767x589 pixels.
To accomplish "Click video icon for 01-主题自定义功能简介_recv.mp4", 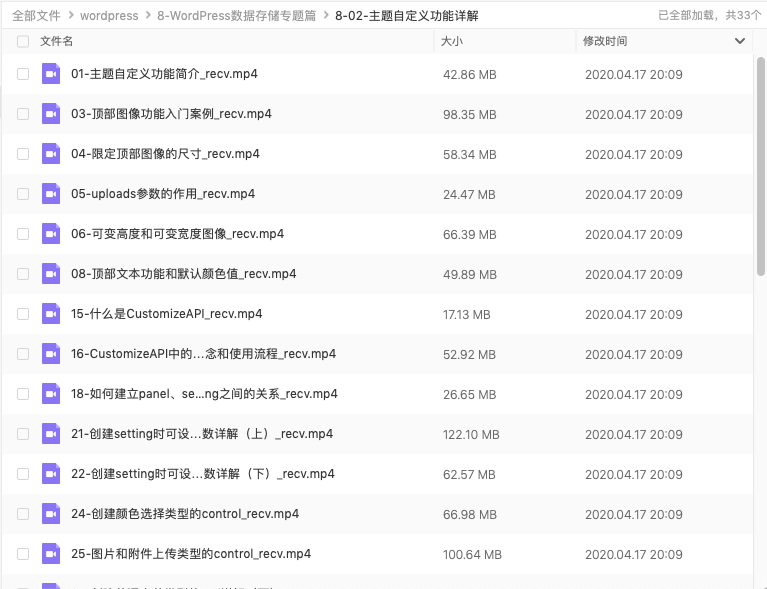I will (51, 74).
